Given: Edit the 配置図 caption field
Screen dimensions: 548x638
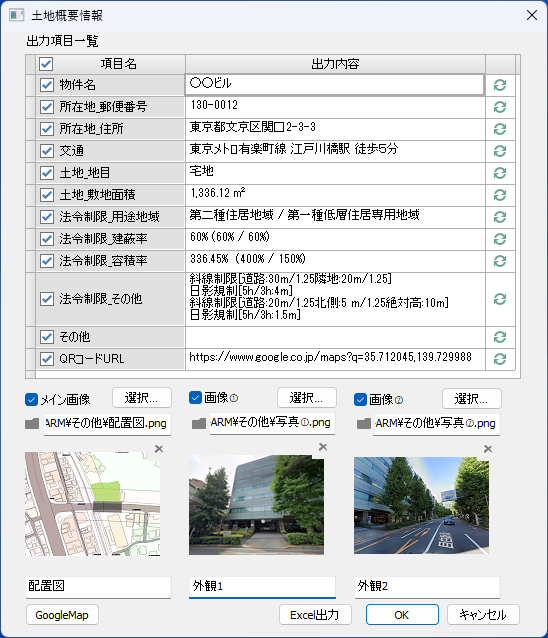Looking at the screenshot, I should point(98,587).
